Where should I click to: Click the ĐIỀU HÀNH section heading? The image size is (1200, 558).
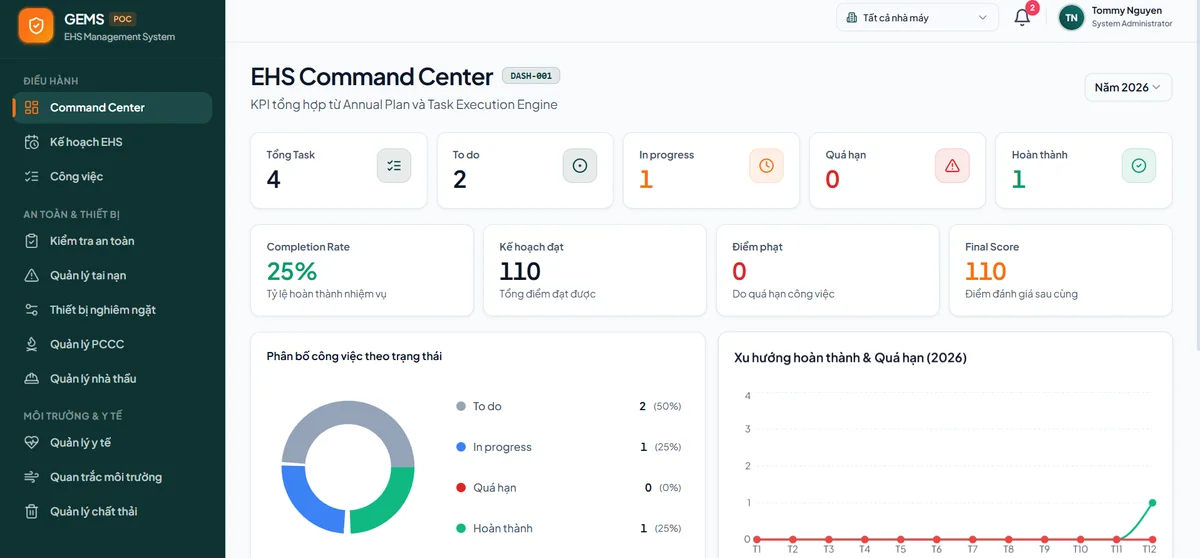tap(51, 81)
